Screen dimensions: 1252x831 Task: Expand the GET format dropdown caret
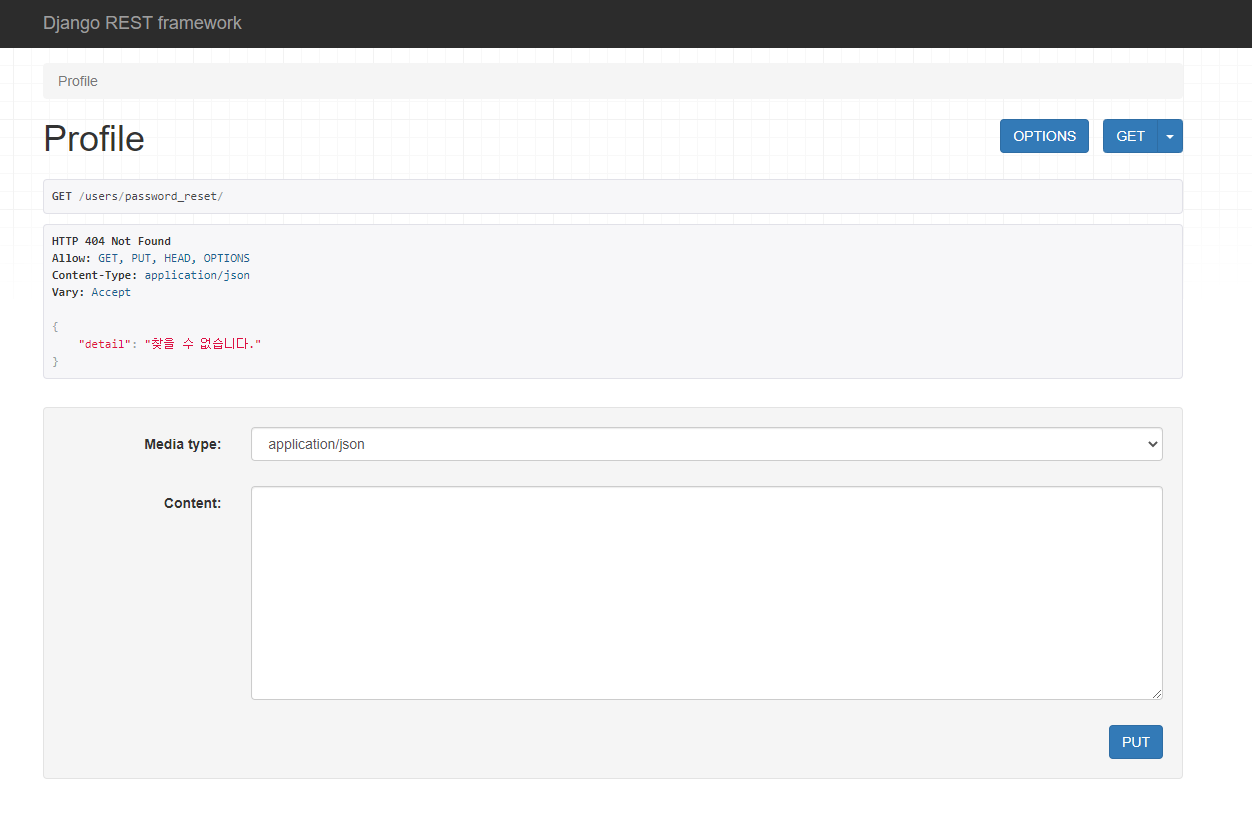click(x=1170, y=136)
